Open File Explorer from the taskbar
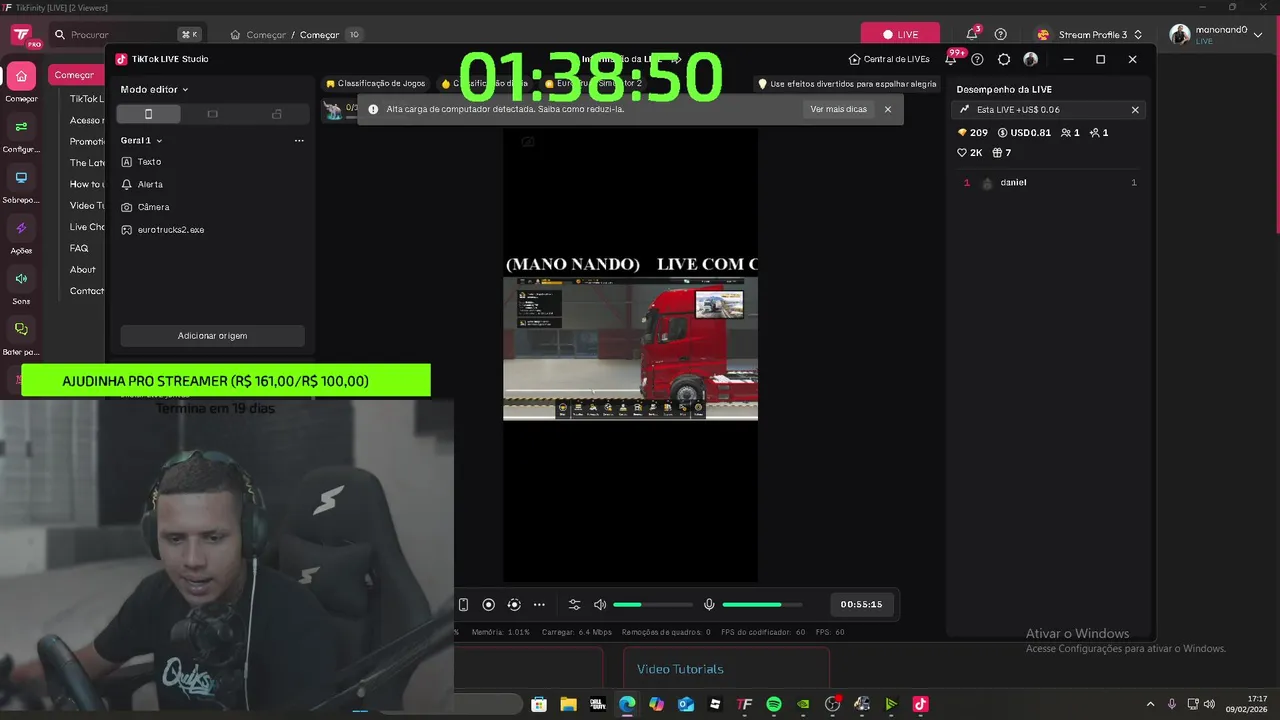The image size is (1280, 720). click(568, 704)
